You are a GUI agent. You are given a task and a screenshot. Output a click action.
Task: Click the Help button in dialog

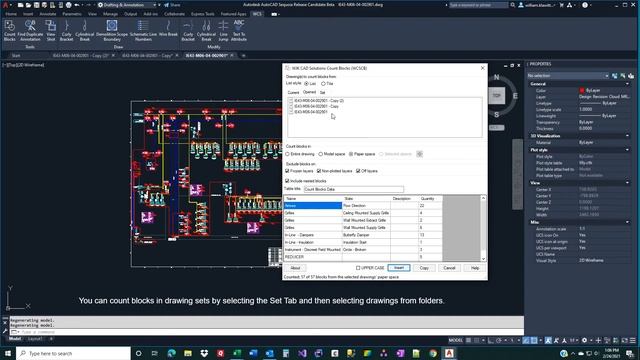(475, 268)
